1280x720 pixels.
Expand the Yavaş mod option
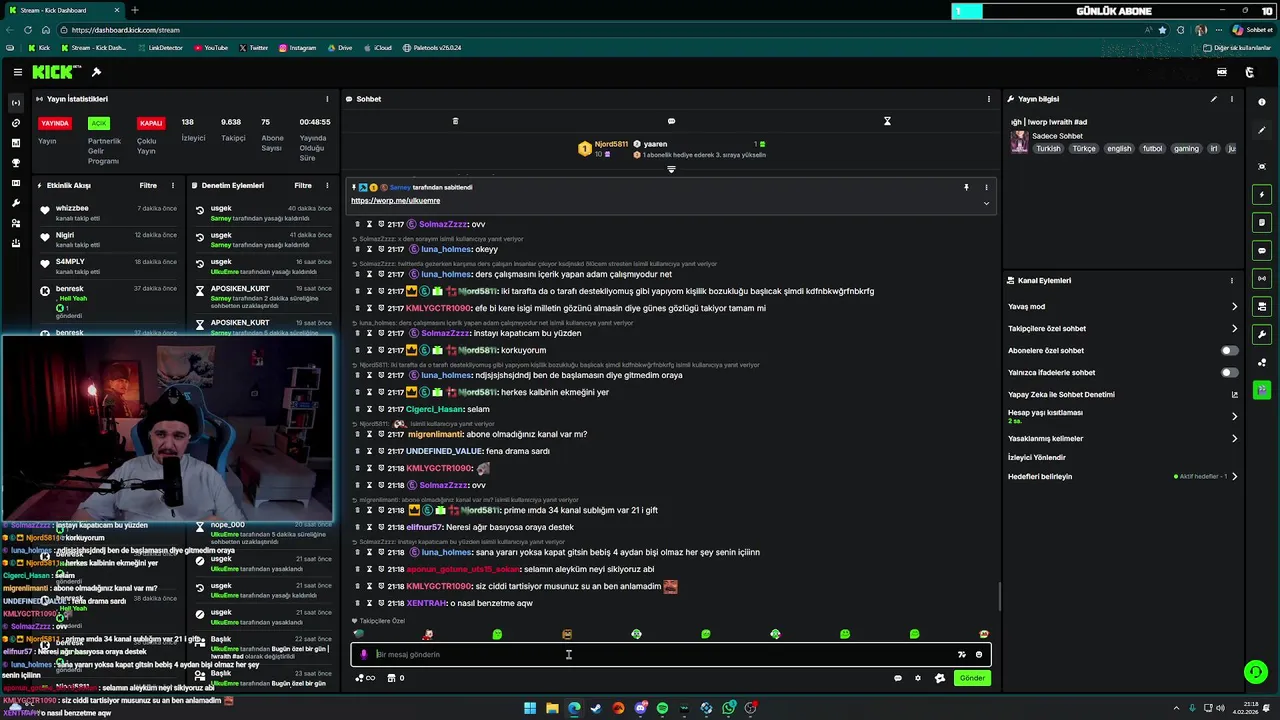[1234, 307]
